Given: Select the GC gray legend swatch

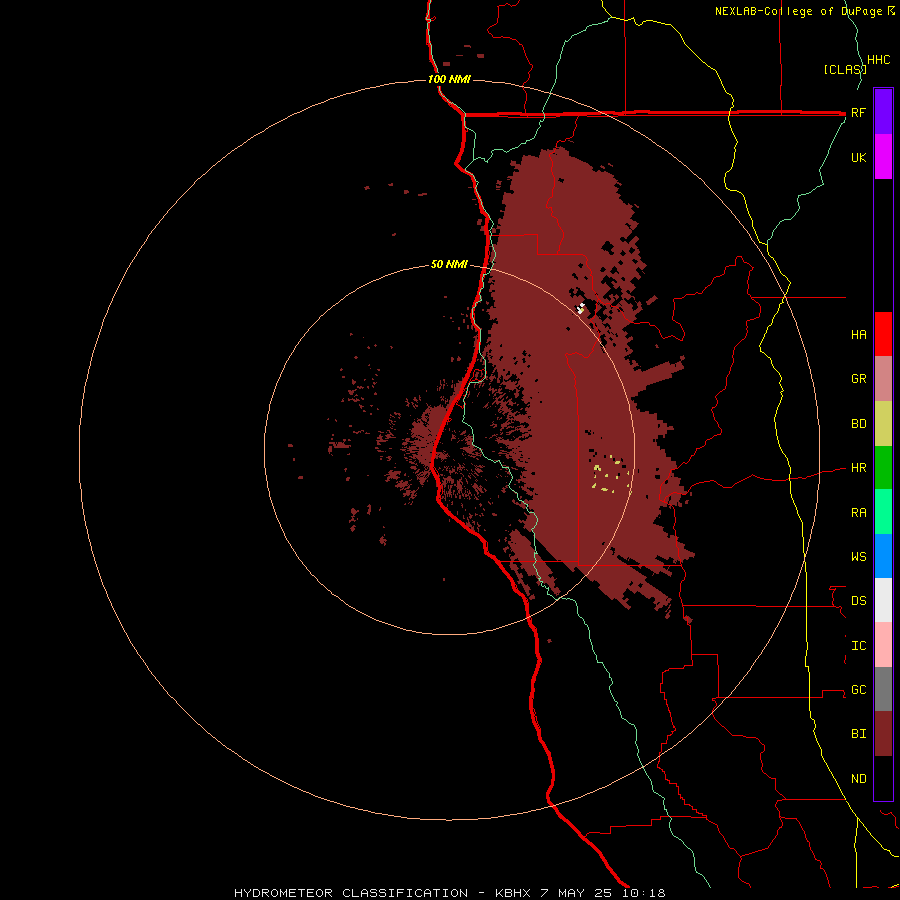Looking at the screenshot, I should click(x=883, y=689).
